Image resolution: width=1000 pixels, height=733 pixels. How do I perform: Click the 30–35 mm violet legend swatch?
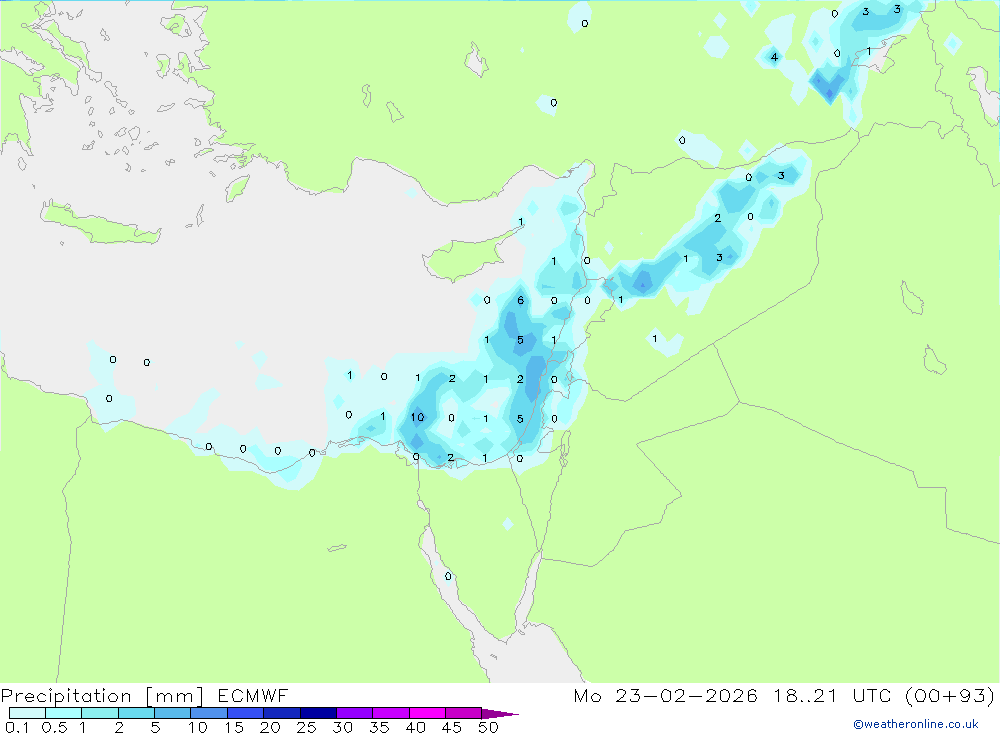(x=355, y=713)
